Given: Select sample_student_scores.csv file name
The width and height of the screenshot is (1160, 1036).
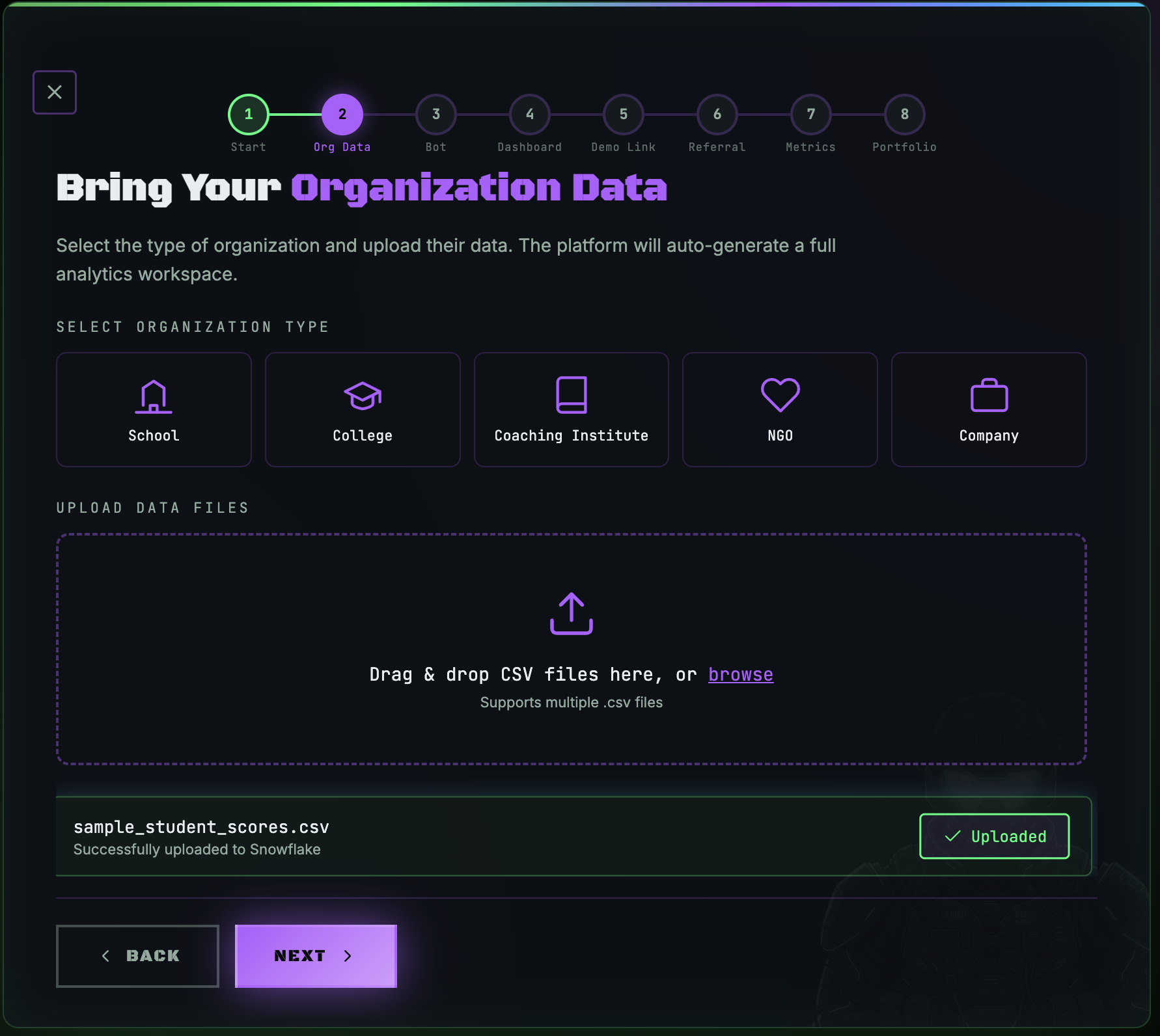Looking at the screenshot, I should tap(201, 827).
